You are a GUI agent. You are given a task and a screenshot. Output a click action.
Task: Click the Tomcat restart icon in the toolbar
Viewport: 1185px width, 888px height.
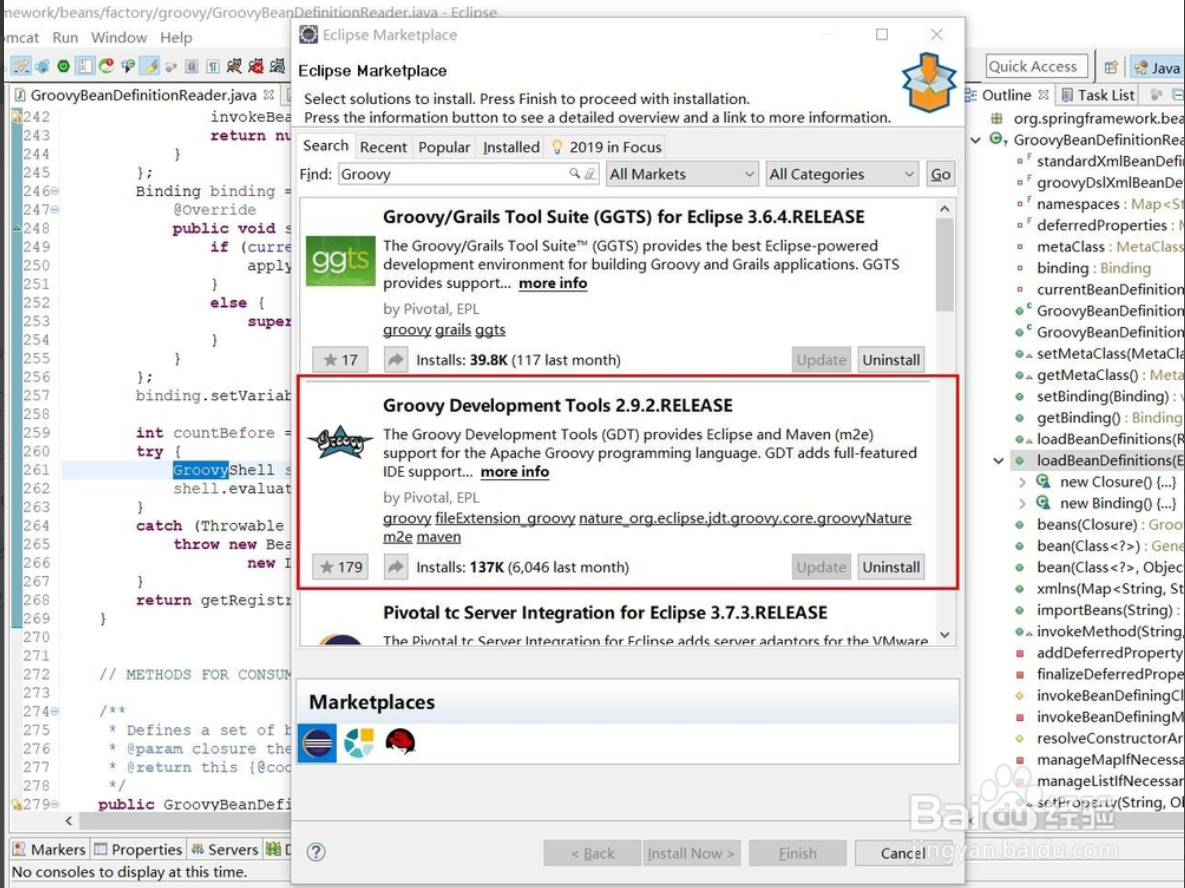277,66
